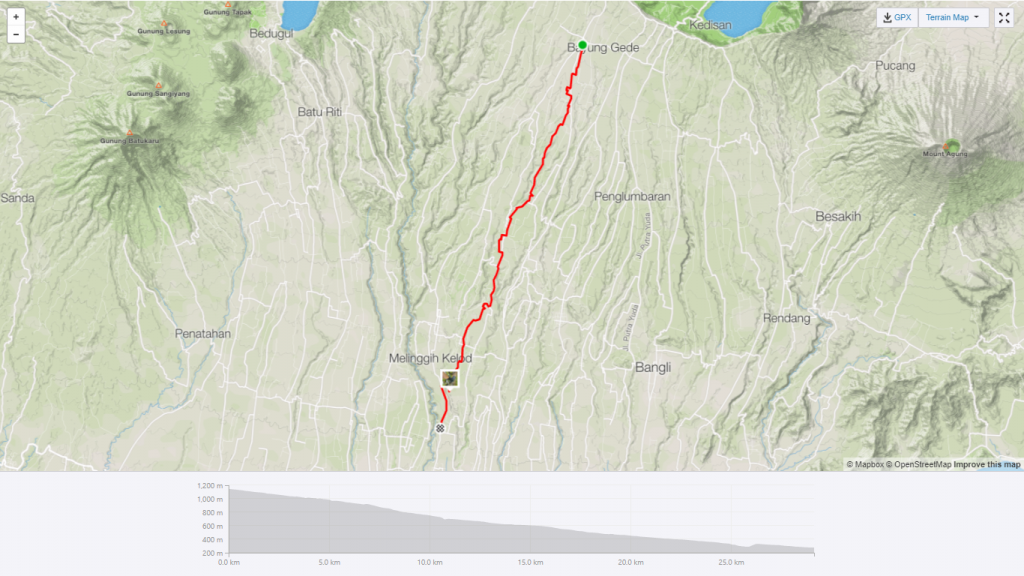Click the Bangli town label
1024x576 pixels.
(x=652, y=368)
